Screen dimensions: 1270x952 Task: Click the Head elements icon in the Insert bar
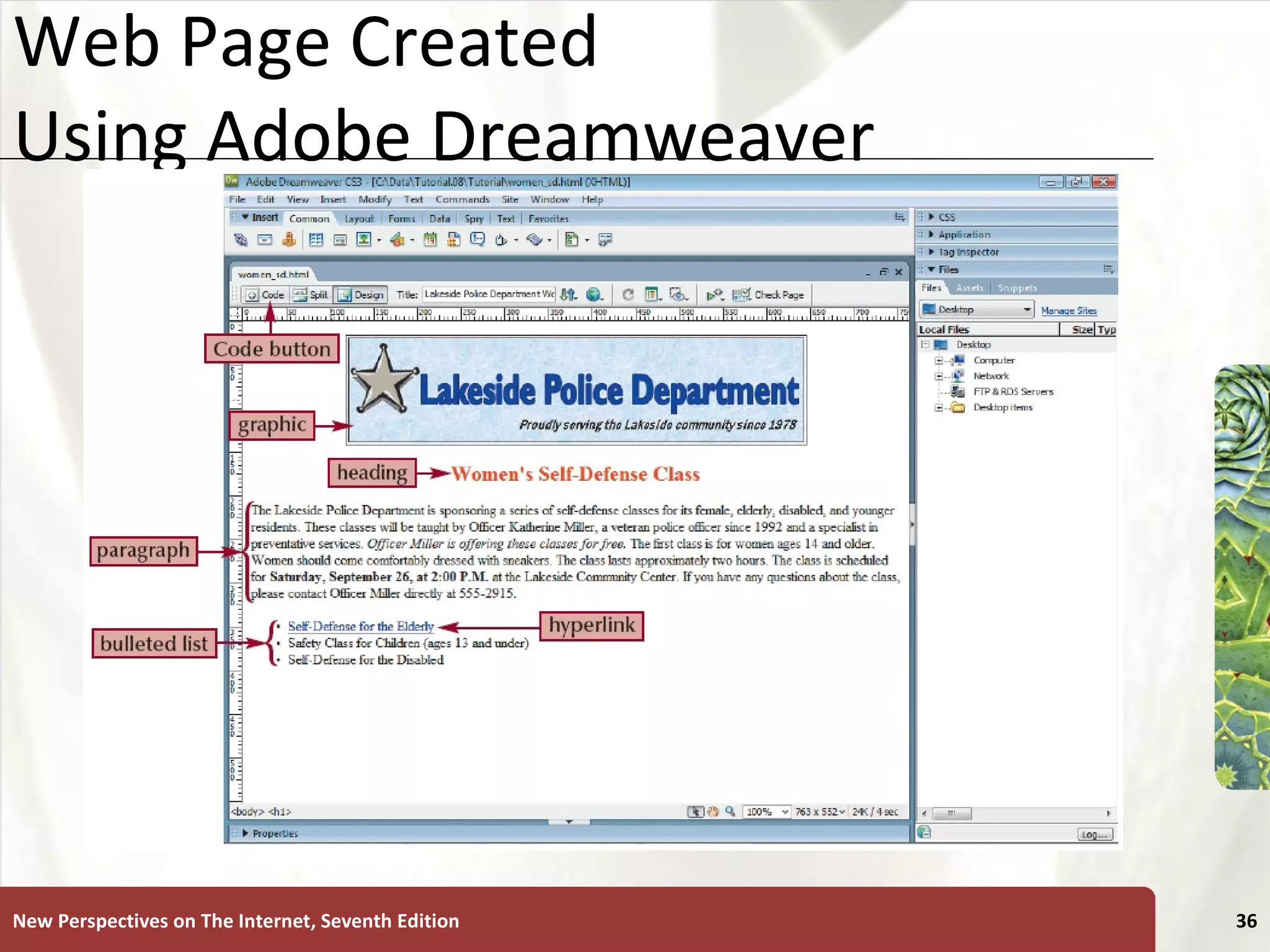click(501, 240)
